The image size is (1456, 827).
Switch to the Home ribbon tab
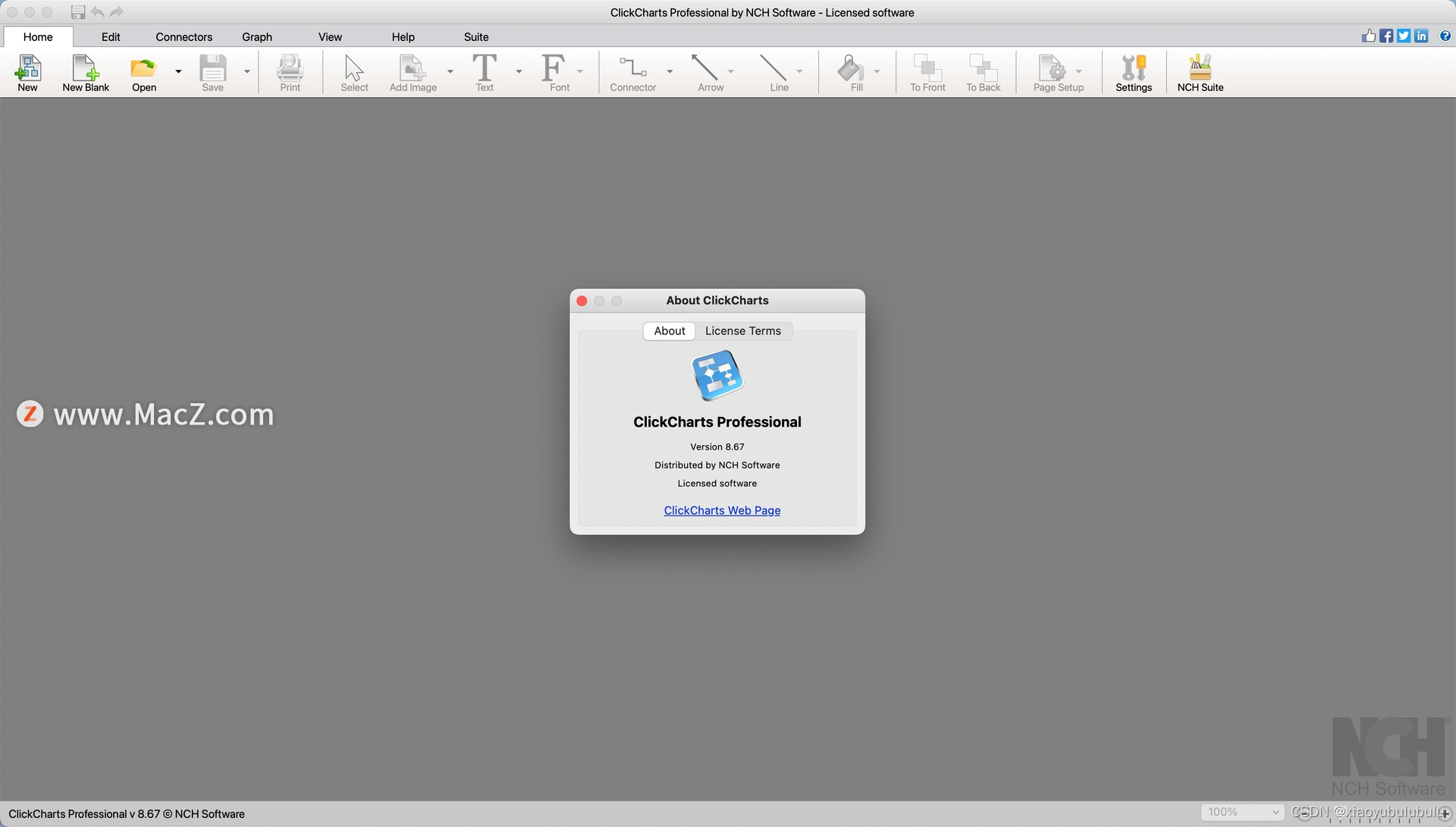tap(38, 36)
